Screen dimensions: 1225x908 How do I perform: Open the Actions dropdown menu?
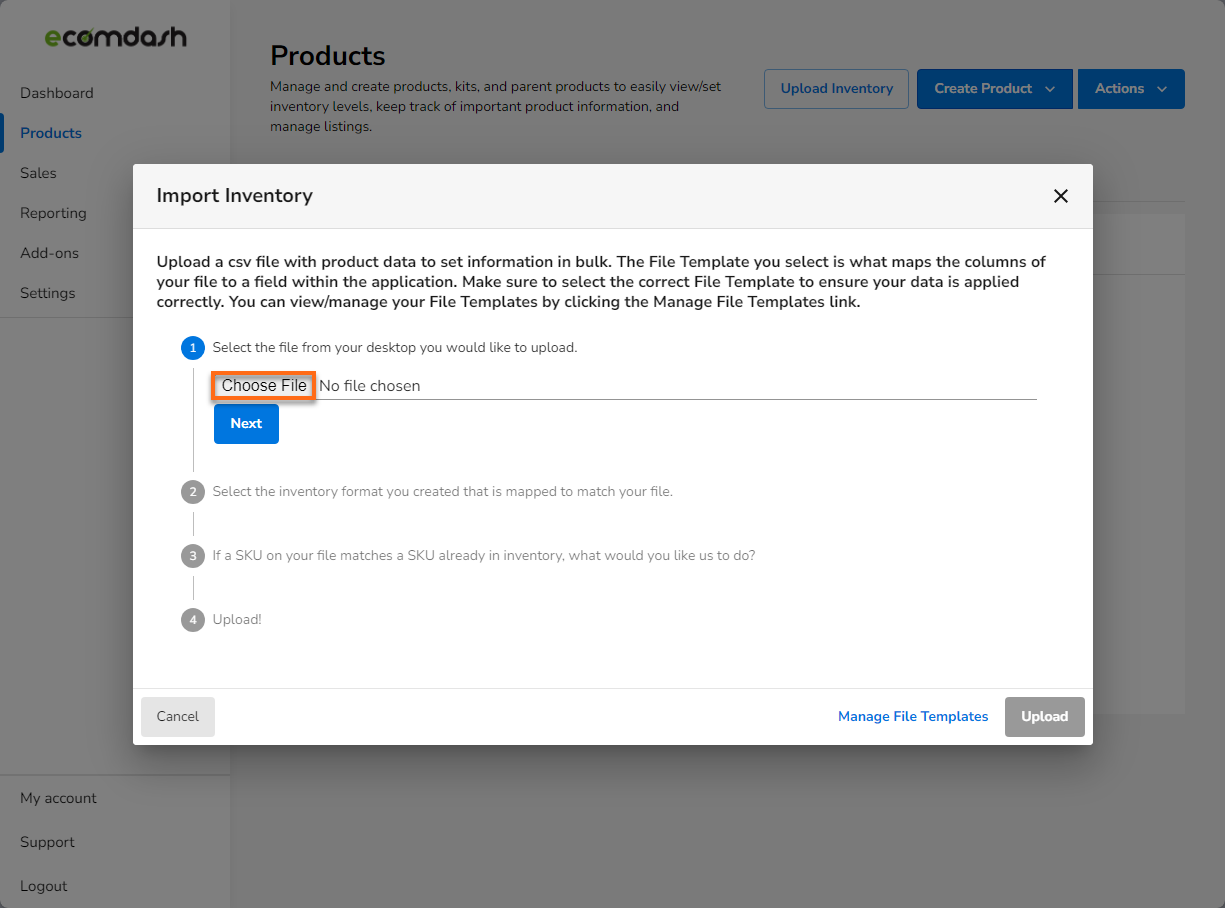point(1131,89)
